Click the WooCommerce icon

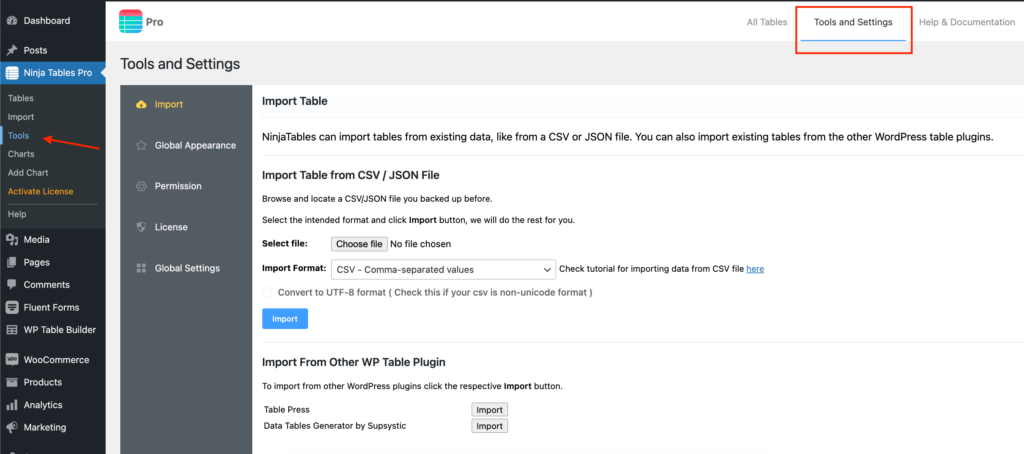coord(12,360)
